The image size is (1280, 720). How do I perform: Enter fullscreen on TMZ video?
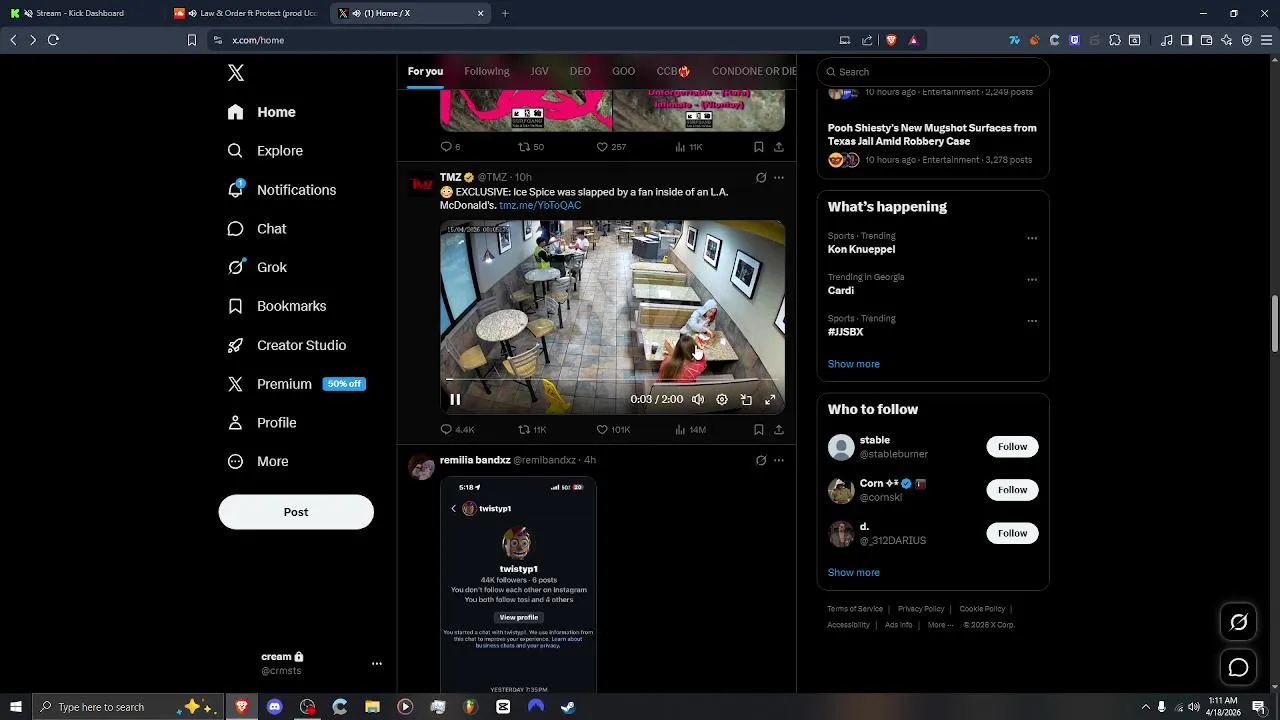tap(770, 400)
